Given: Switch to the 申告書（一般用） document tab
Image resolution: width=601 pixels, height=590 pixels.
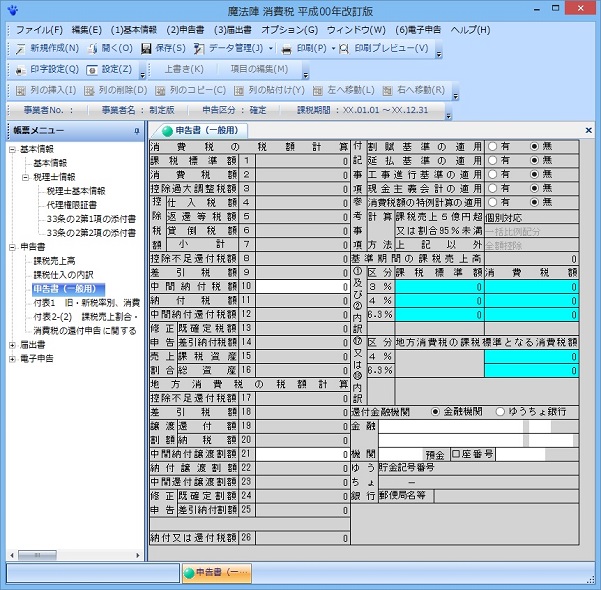Looking at the screenshot, I should click(x=198, y=130).
